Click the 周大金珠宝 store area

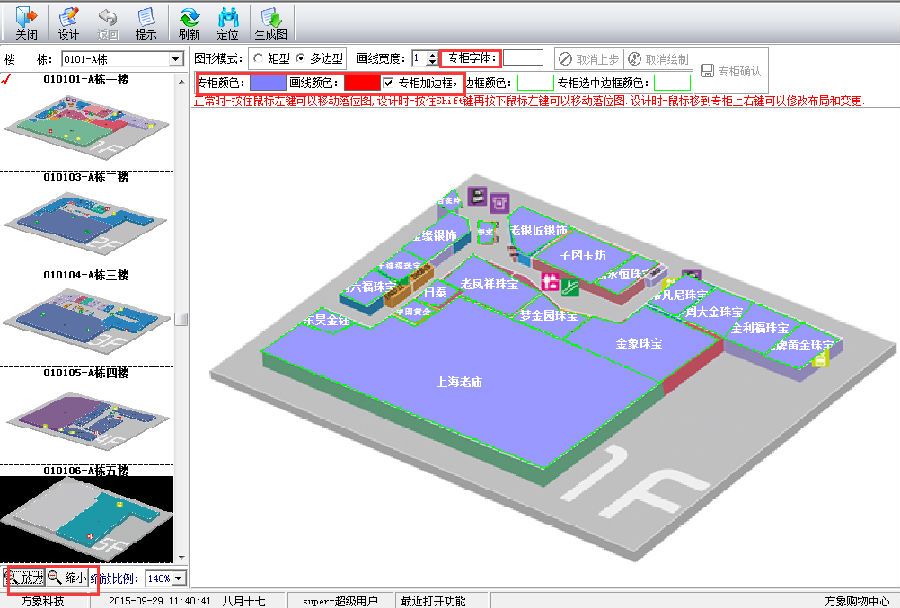[713, 312]
